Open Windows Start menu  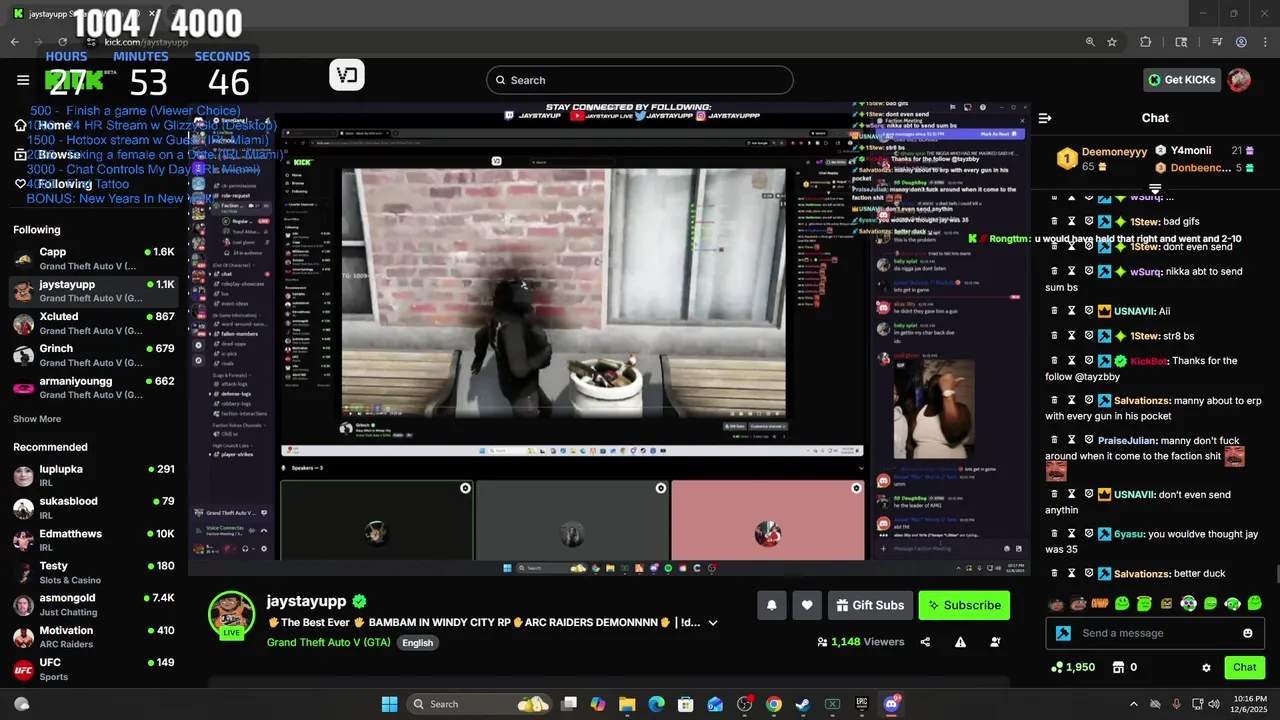[x=389, y=704]
